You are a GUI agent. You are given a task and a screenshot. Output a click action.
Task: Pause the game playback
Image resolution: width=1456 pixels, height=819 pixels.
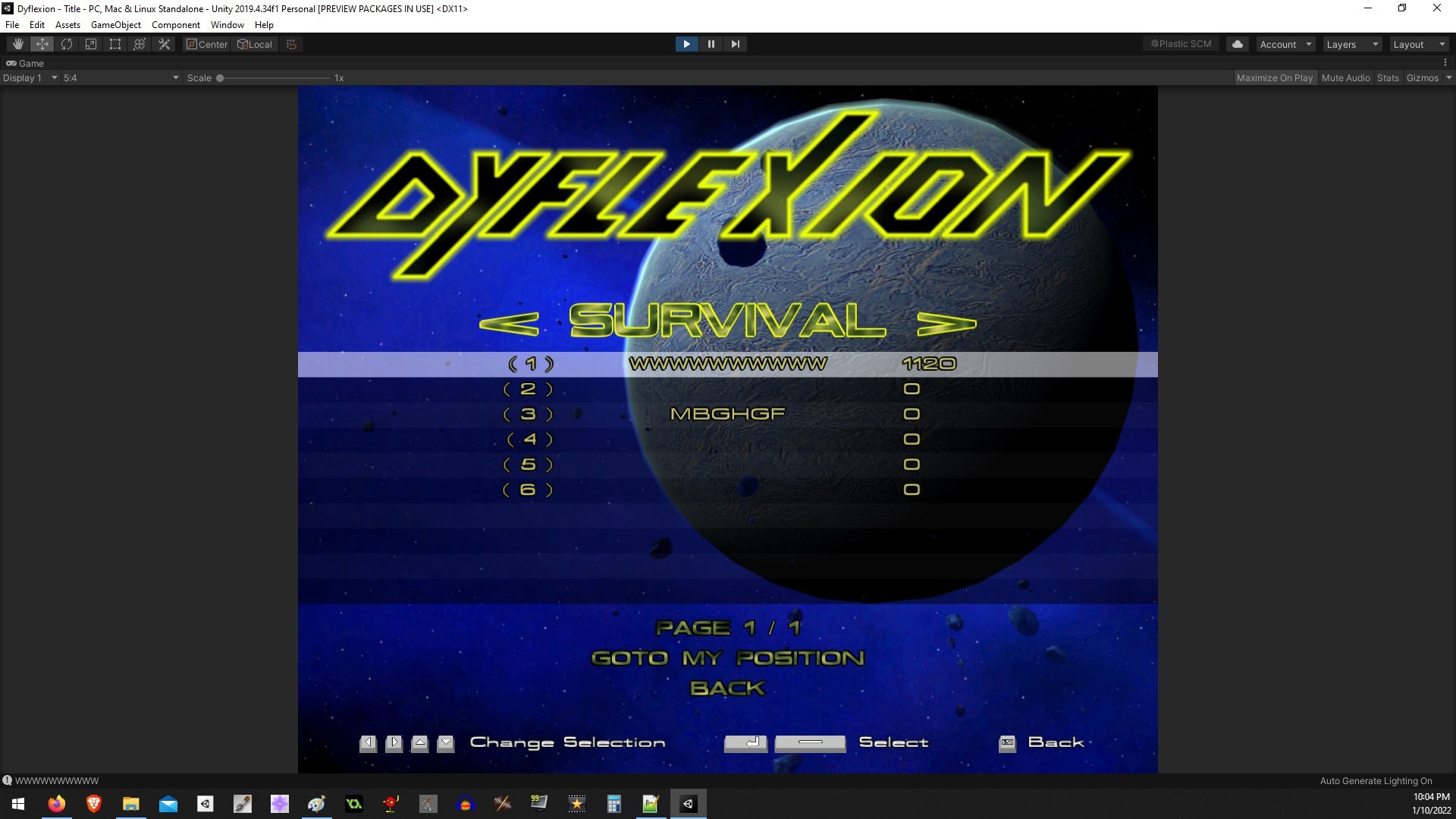click(711, 44)
